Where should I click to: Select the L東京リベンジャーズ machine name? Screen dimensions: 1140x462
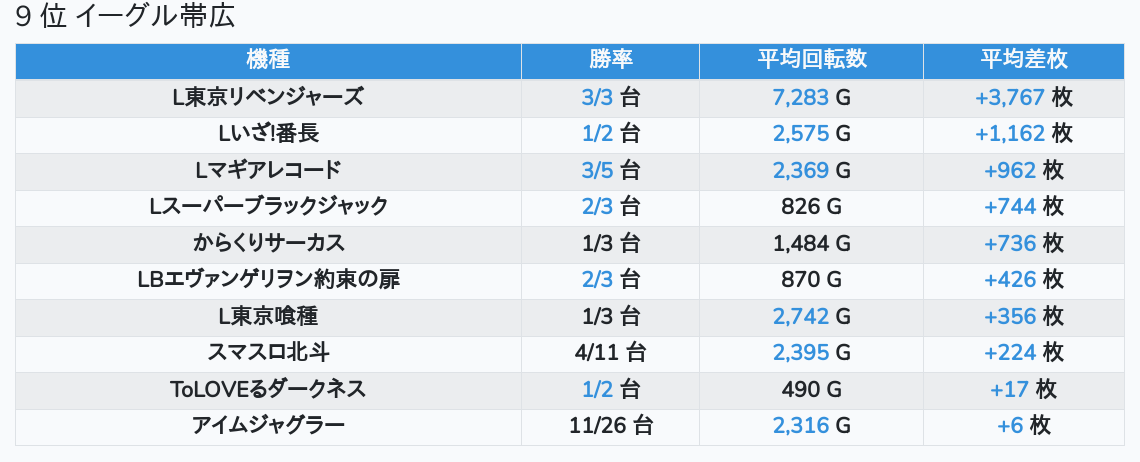pos(268,97)
